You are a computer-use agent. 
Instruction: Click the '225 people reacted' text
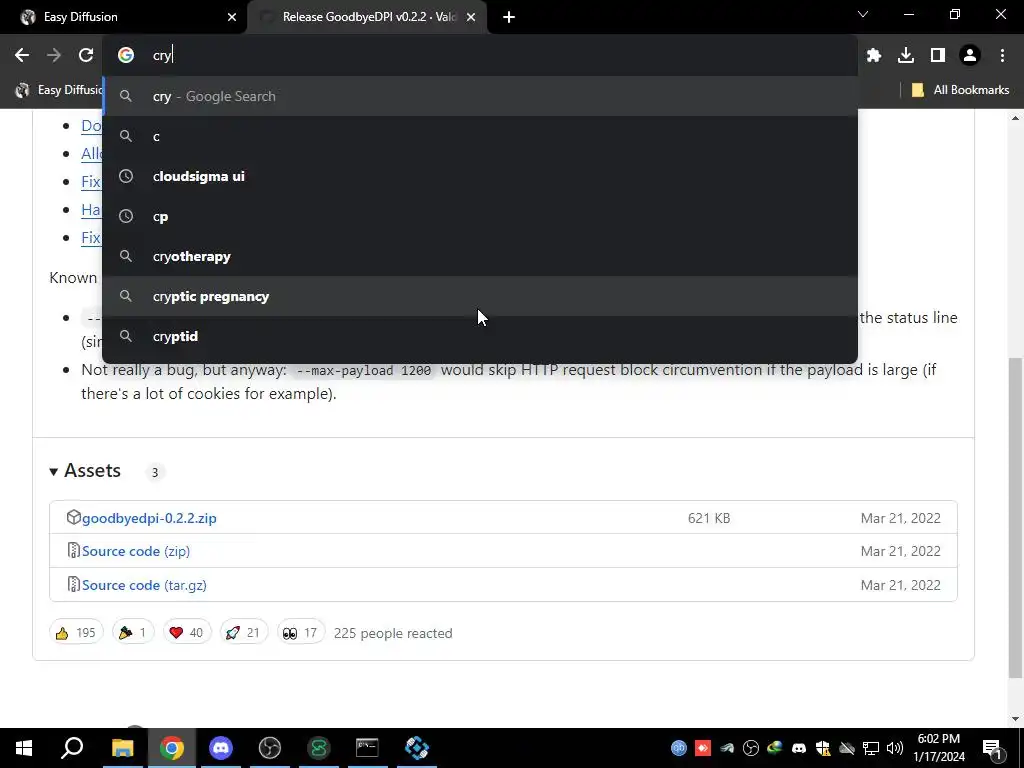point(393,633)
